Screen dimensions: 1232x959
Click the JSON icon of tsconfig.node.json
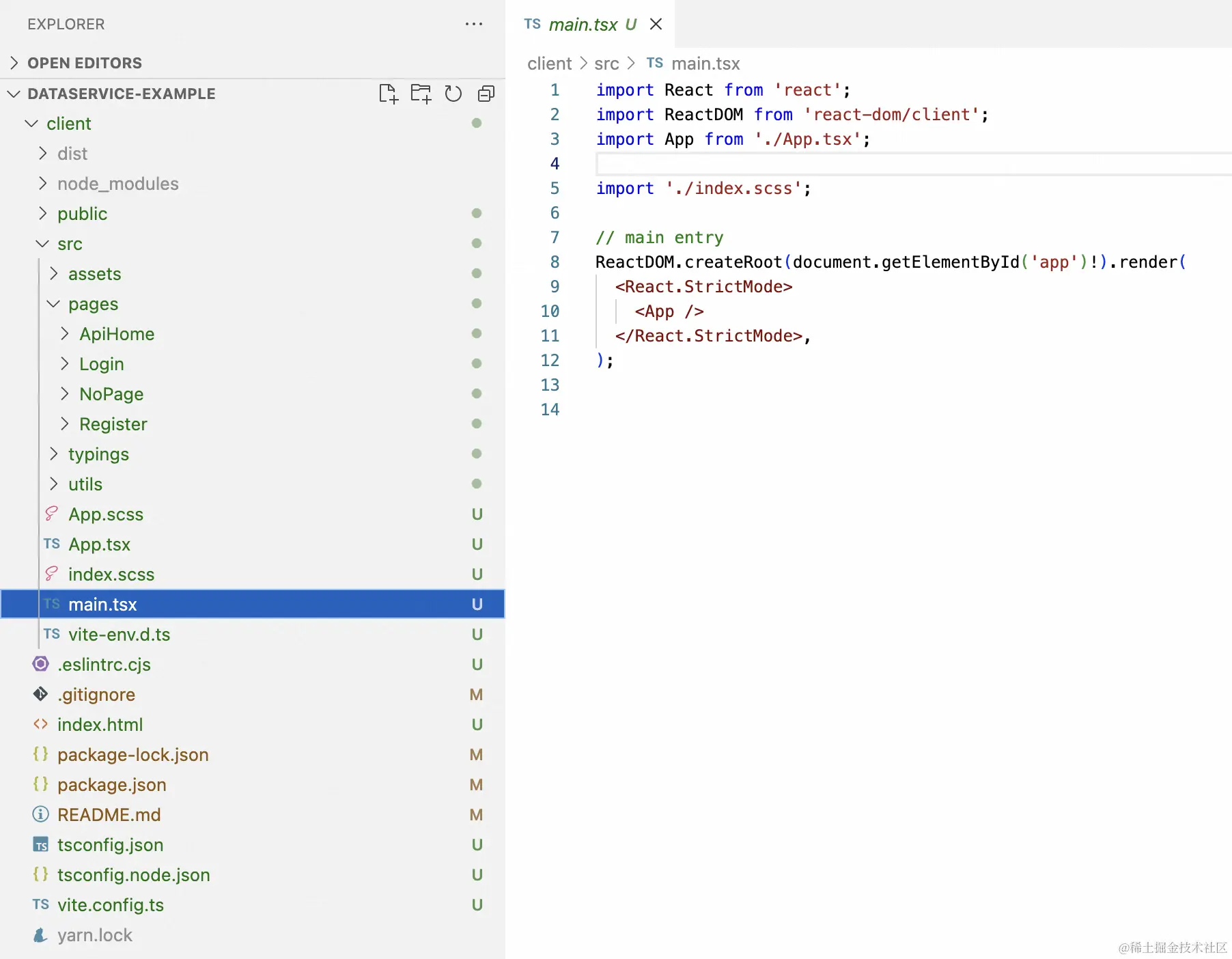pos(41,874)
